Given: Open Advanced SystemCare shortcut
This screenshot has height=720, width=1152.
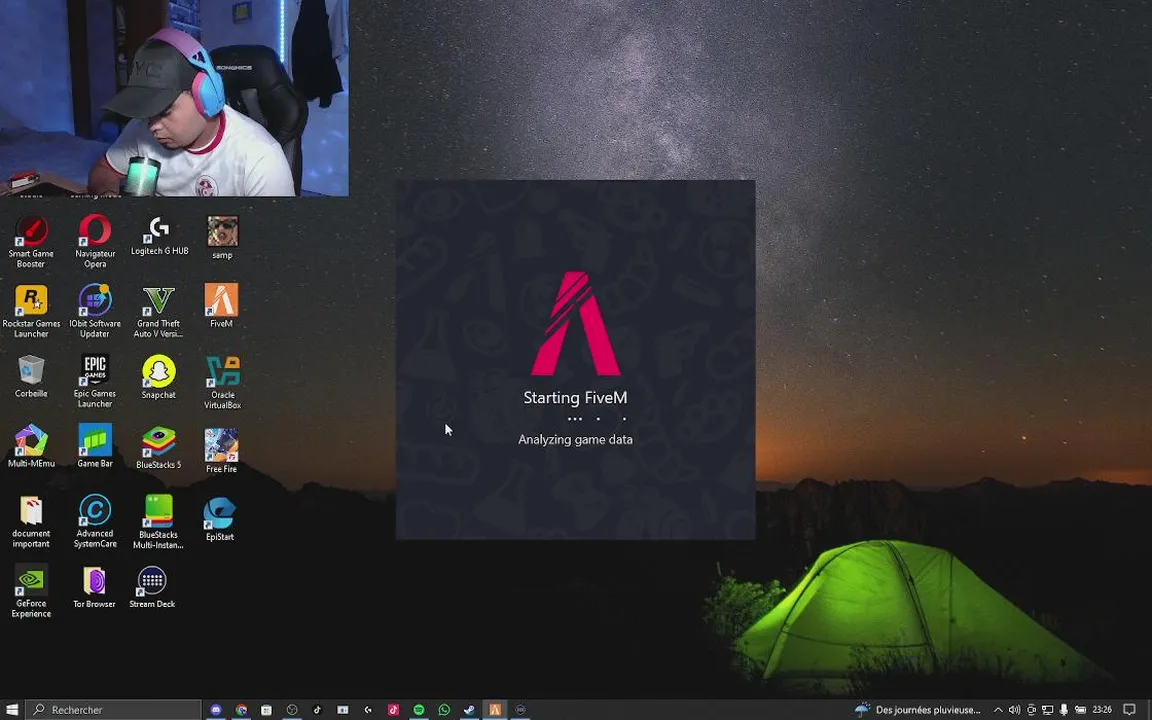Looking at the screenshot, I should 95,522.
